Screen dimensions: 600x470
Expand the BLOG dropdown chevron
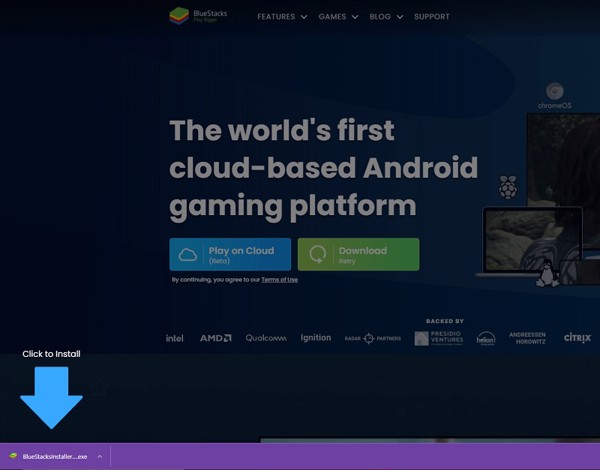pyautogui.click(x=400, y=17)
